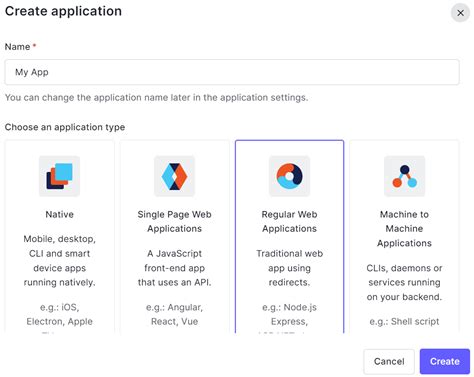Click the 'Create application' heading
The height and width of the screenshot is (377, 474).
(x=63, y=11)
